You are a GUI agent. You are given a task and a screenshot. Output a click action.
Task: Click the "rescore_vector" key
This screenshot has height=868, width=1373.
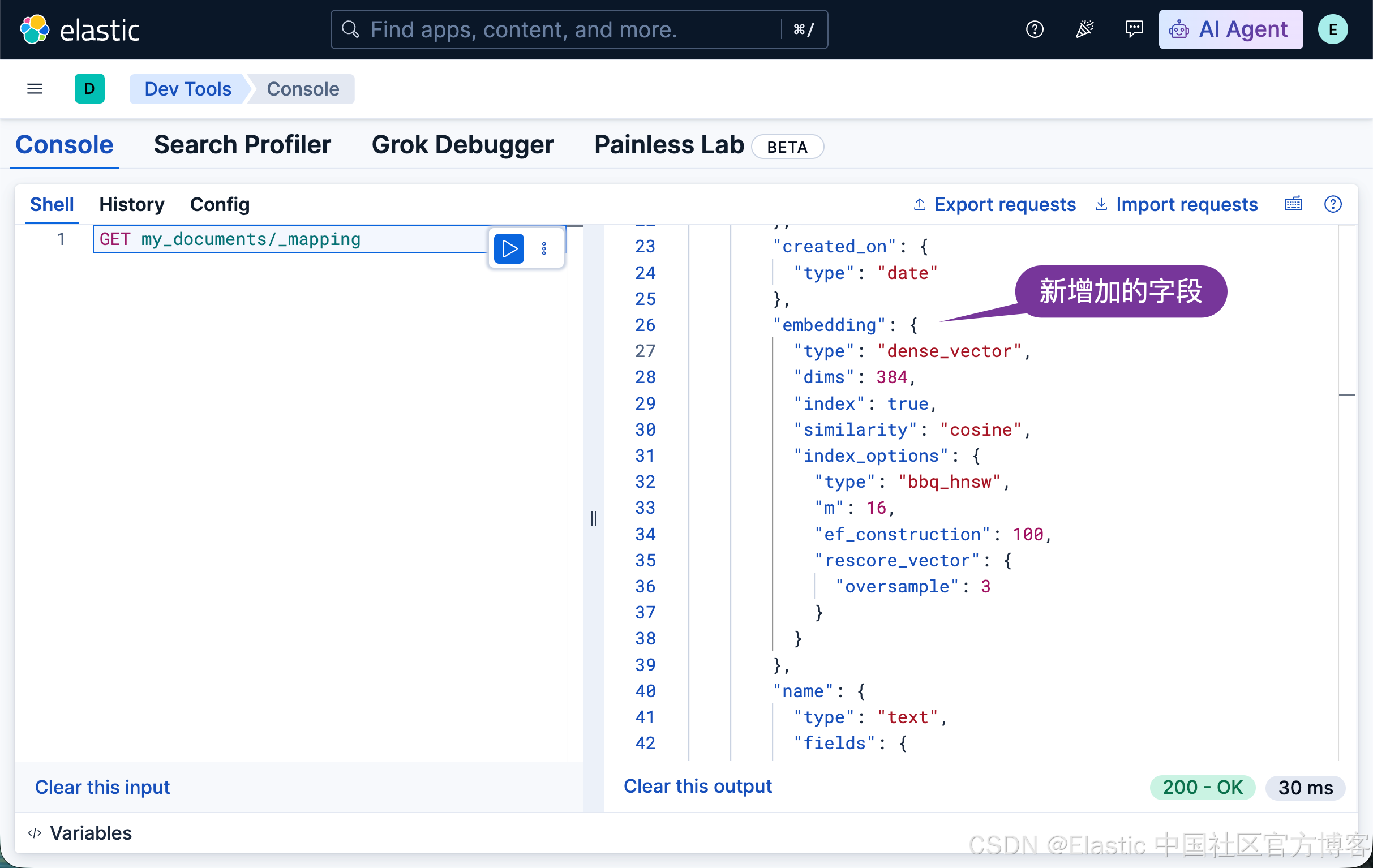coord(897,560)
